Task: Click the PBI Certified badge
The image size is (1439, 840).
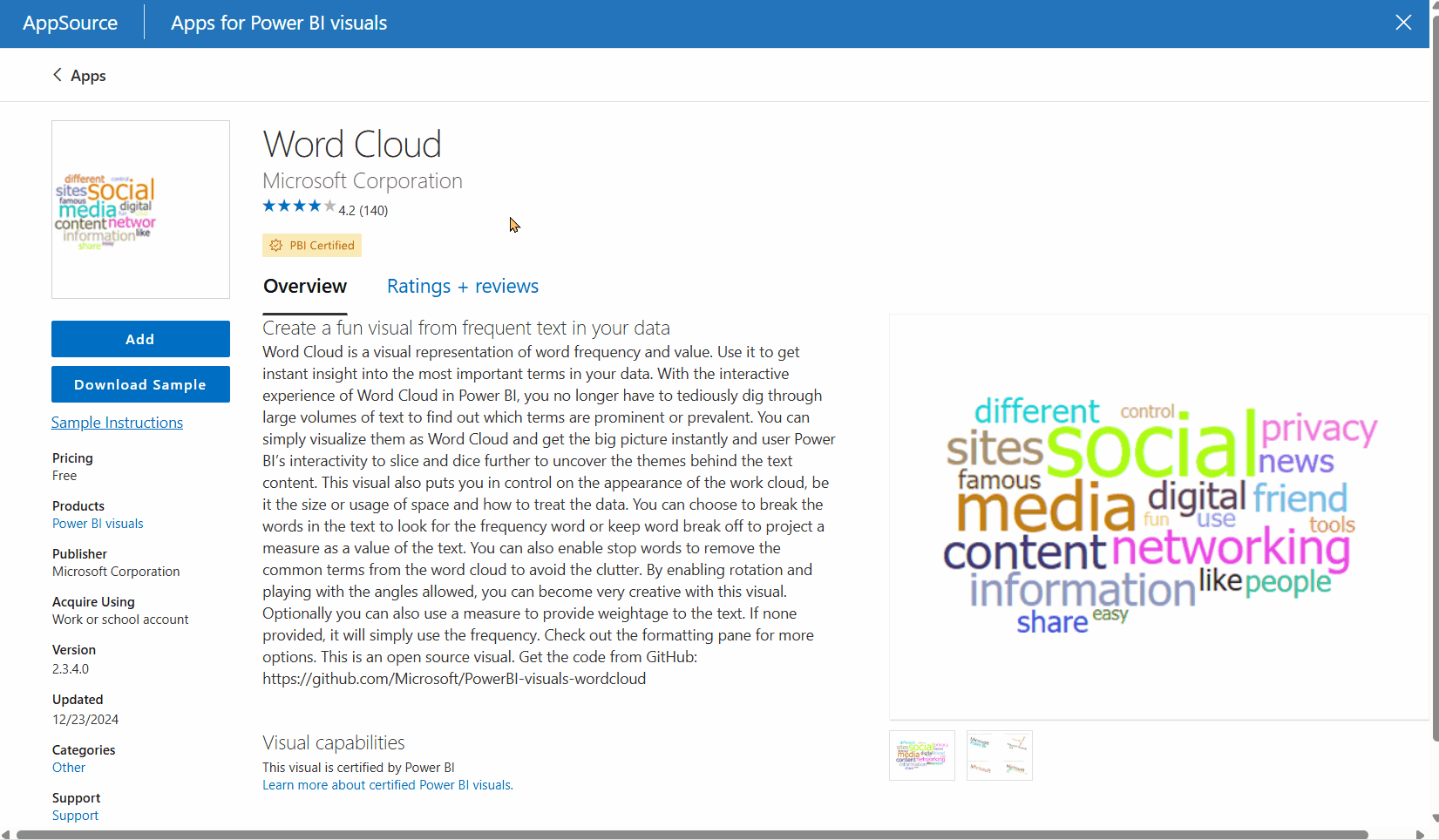Action: click(x=312, y=246)
